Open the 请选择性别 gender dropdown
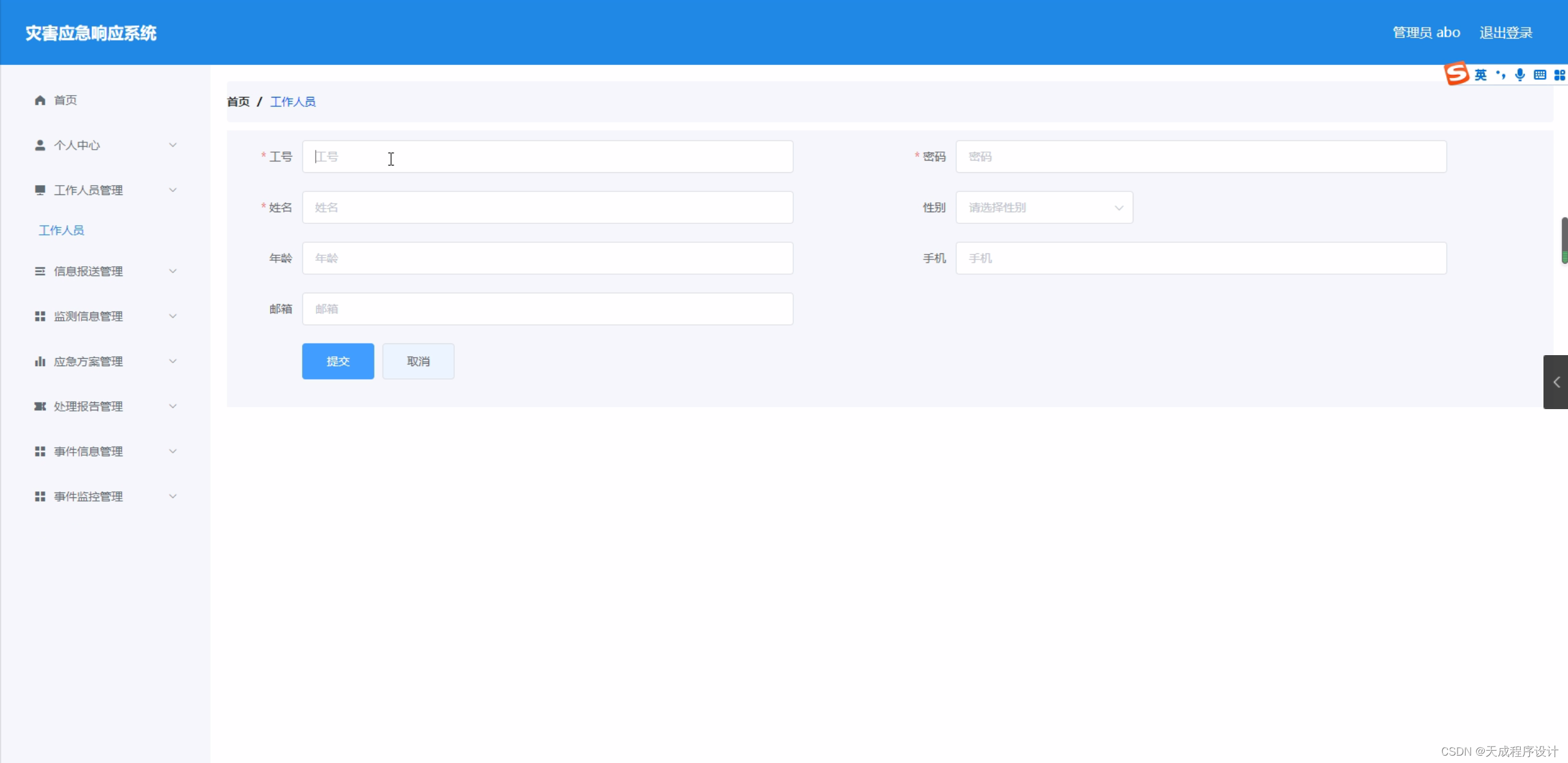Image resolution: width=1568 pixels, height=763 pixels. 1044,207
